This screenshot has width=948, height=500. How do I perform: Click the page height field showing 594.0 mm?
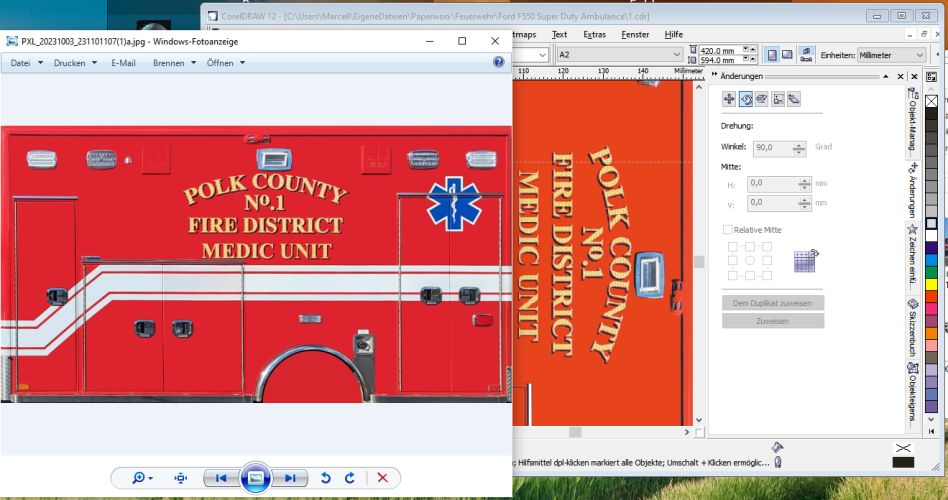pos(720,60)
